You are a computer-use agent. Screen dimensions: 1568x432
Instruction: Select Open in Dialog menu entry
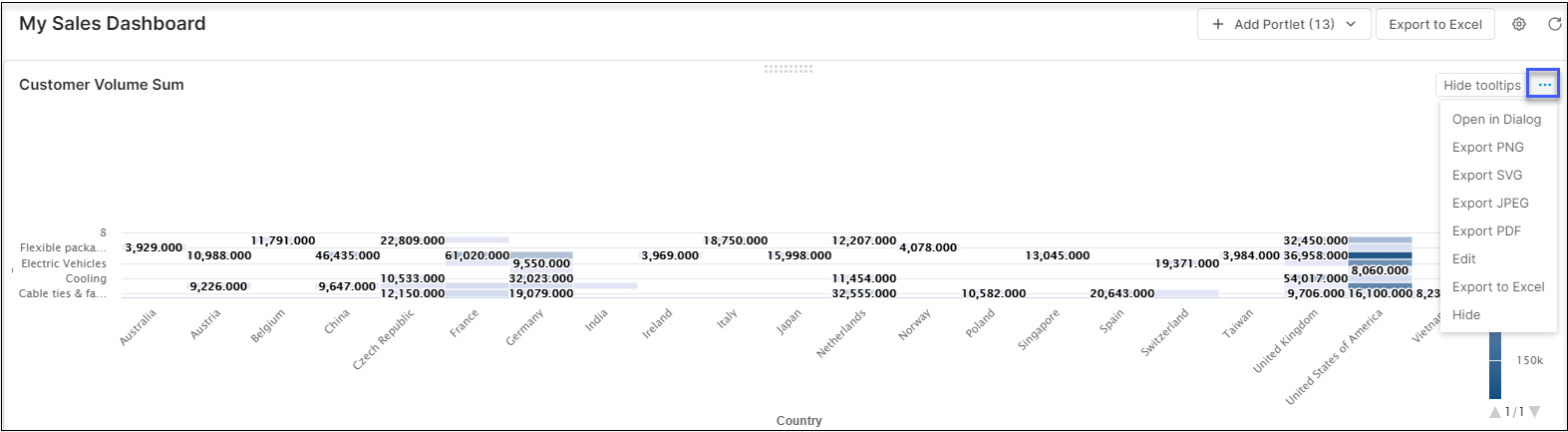pos(1496,119)
